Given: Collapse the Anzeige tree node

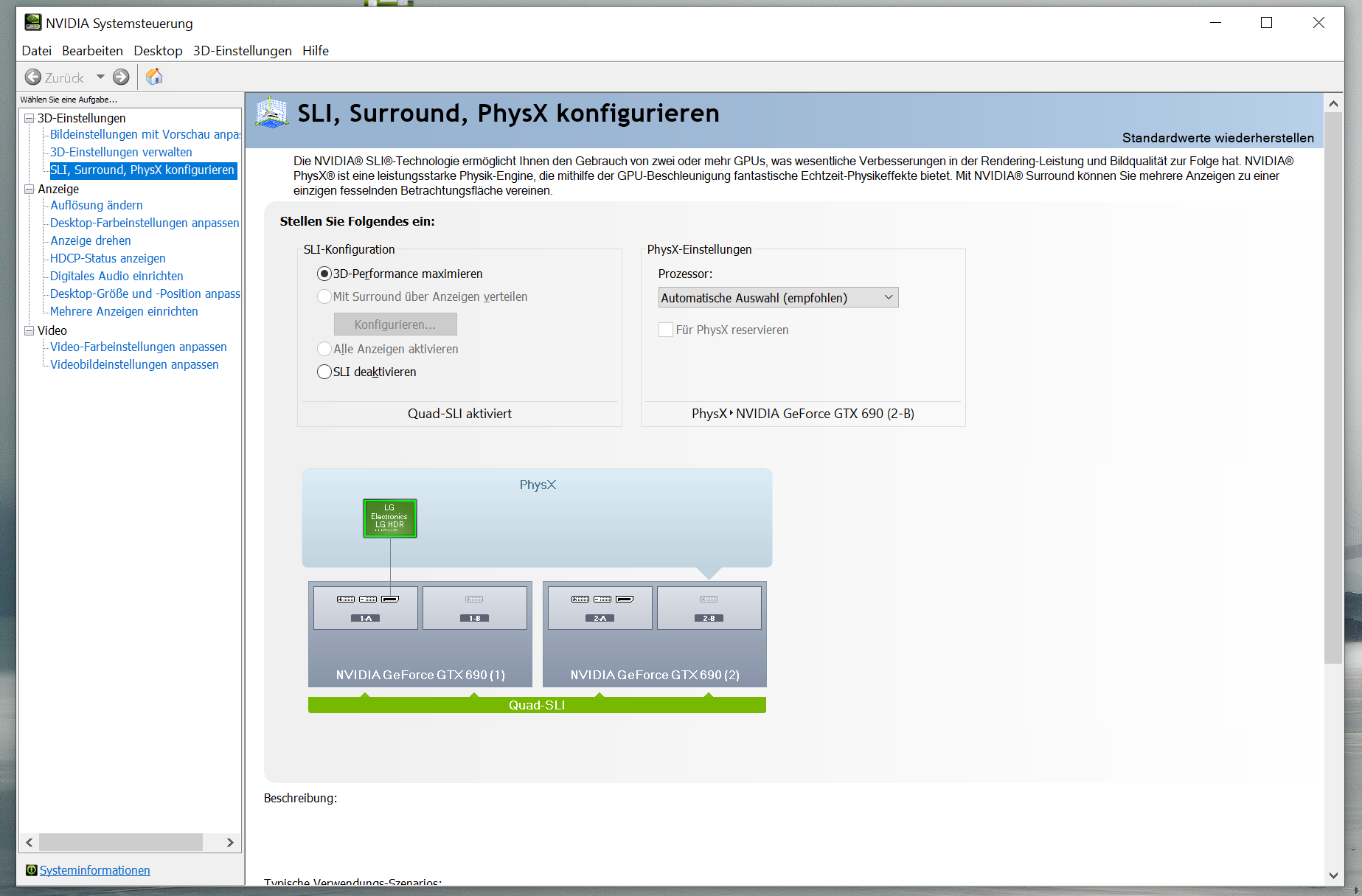Looking at the screenshot, I should point(29,189).
